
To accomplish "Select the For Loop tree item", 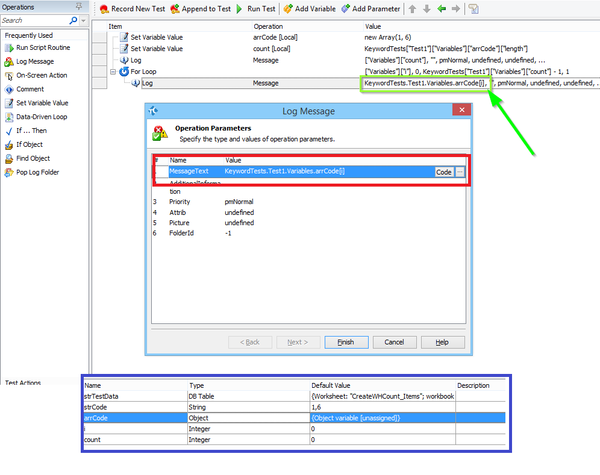I will tap(143, 72).
